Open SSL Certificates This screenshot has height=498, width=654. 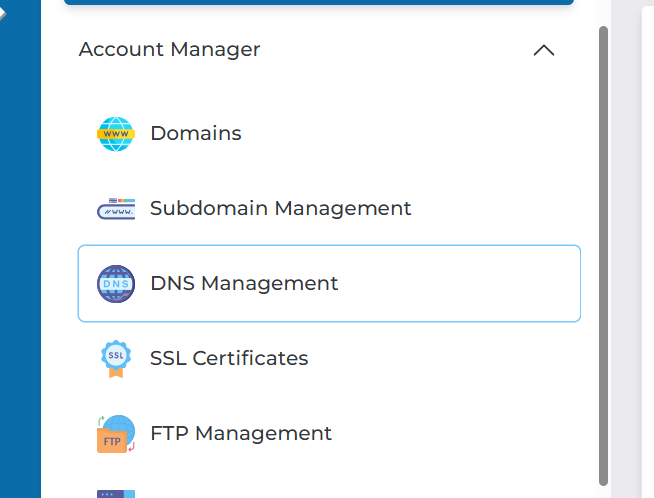pos(229,359)
